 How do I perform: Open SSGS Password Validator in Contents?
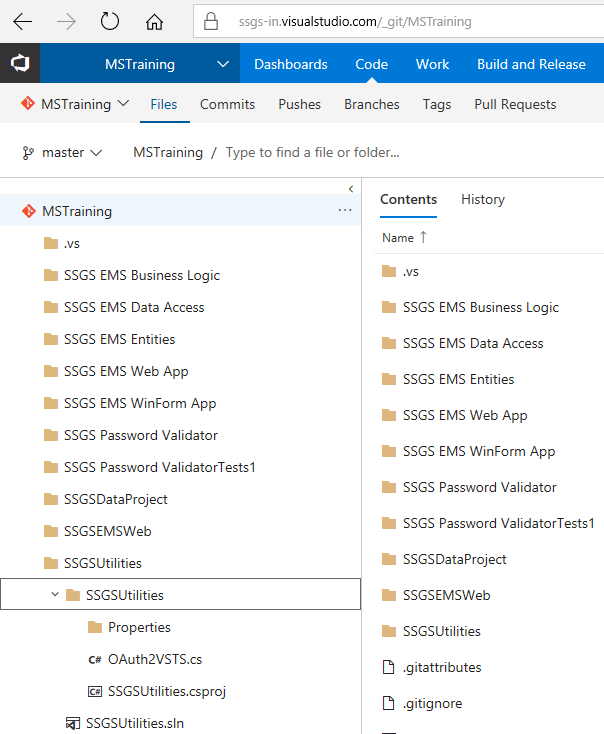[479, 487]
